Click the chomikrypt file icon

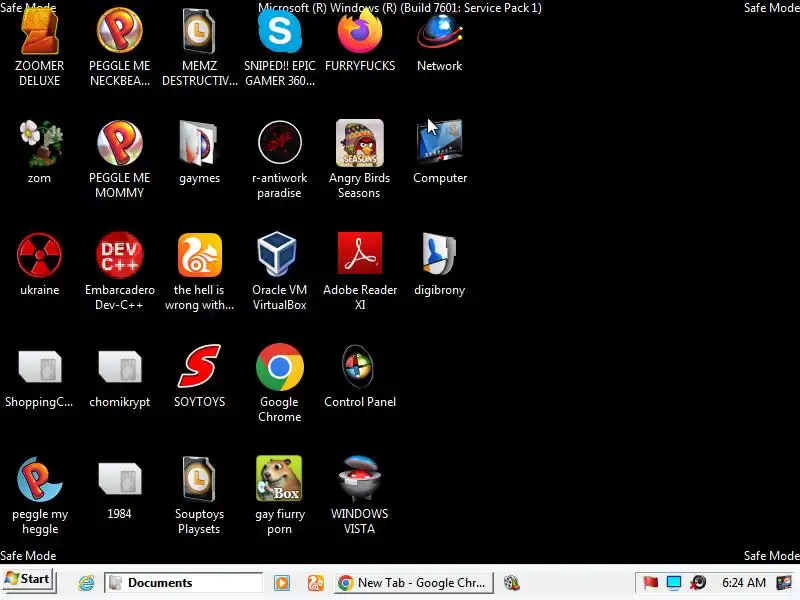click(x=120, y=366)
